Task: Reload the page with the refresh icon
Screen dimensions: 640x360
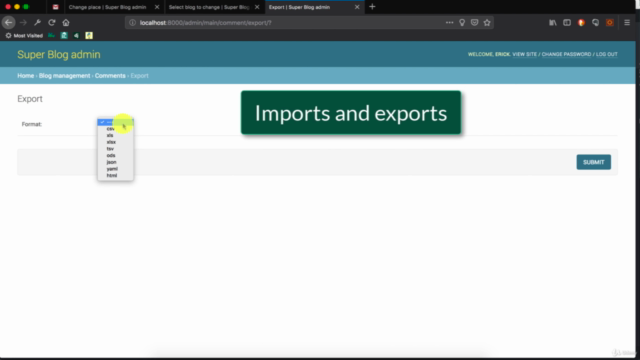Action: point(51,22)
